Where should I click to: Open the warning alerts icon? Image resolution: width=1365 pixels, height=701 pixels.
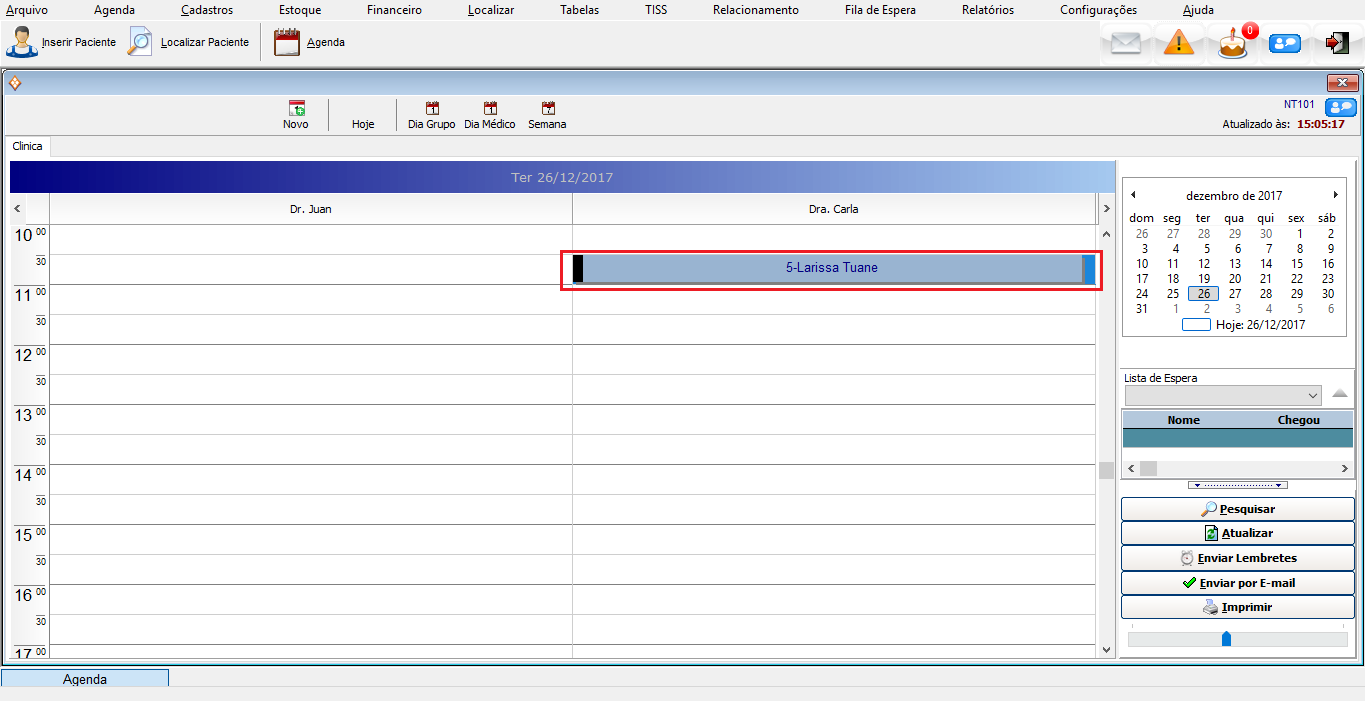click(x=1179, y=44)
